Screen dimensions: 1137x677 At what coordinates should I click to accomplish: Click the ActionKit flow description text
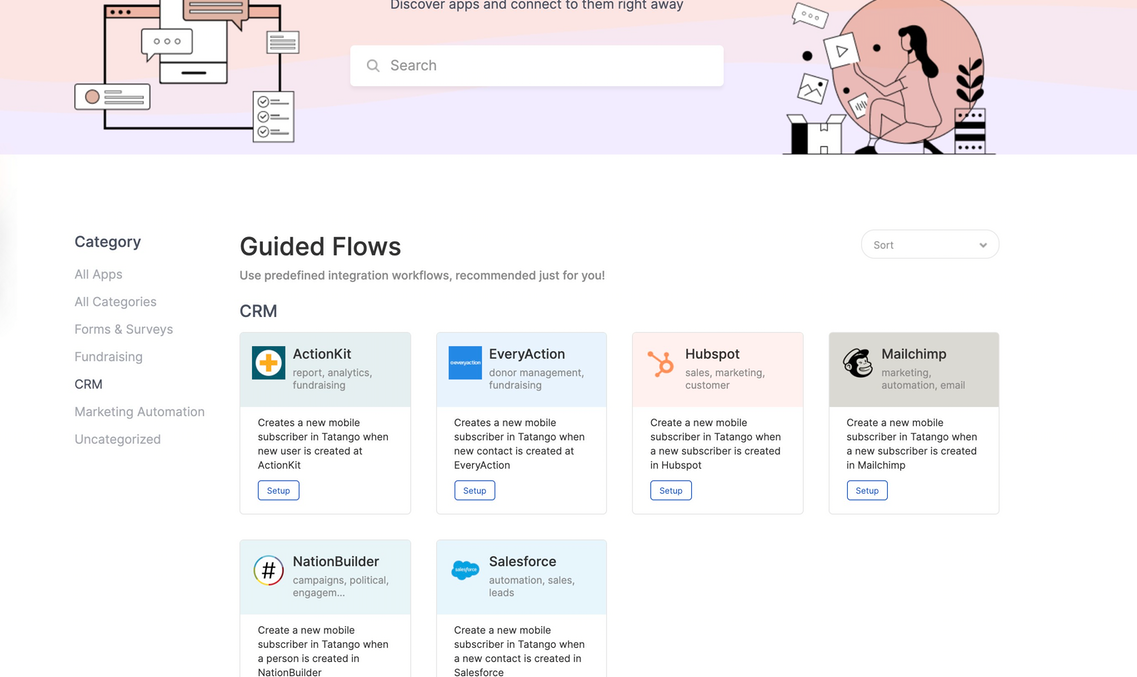point(323,444)
